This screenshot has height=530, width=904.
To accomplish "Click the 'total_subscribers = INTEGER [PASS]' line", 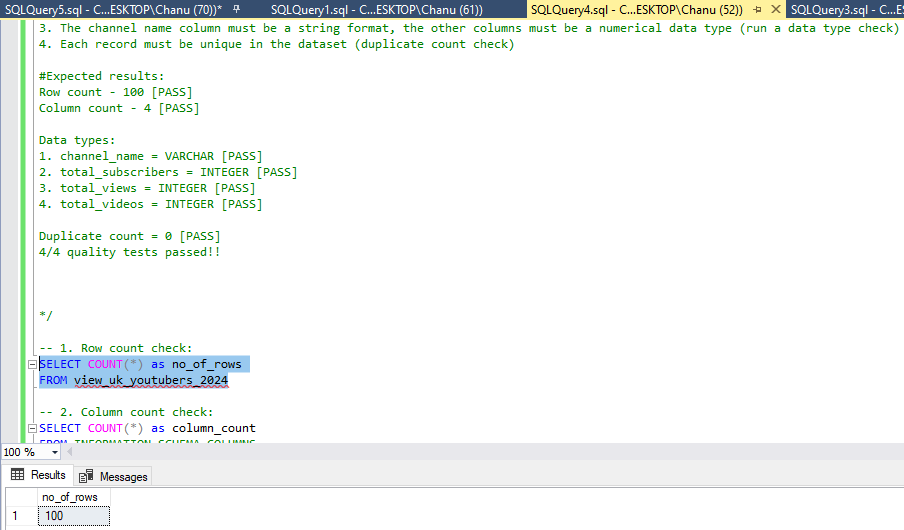I will click(x=168, y=172).
